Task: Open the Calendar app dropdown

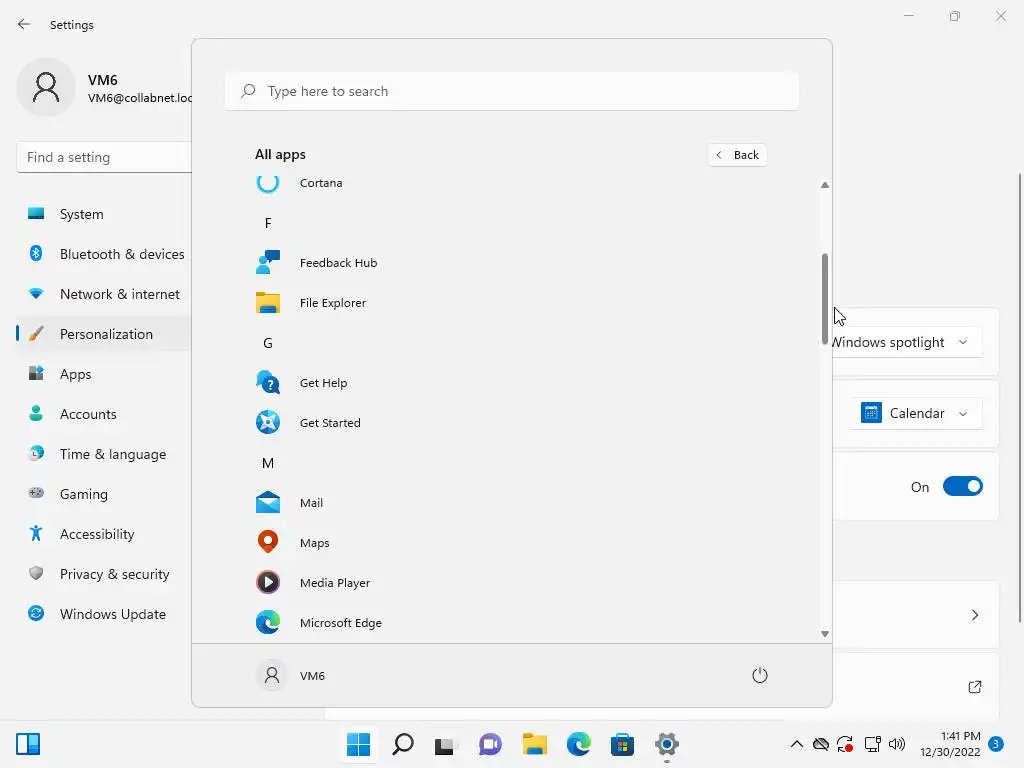Action: click(x=916, y=413)
